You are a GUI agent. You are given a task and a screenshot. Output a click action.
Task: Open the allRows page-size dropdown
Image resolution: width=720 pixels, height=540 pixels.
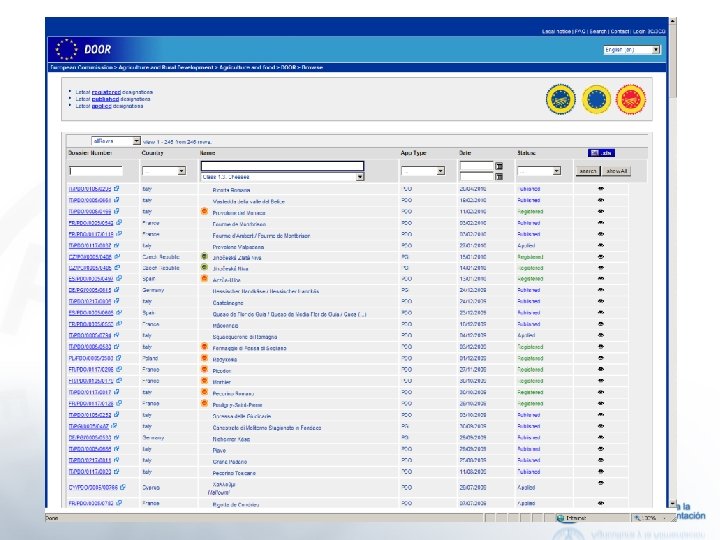(x=116, y=141)
